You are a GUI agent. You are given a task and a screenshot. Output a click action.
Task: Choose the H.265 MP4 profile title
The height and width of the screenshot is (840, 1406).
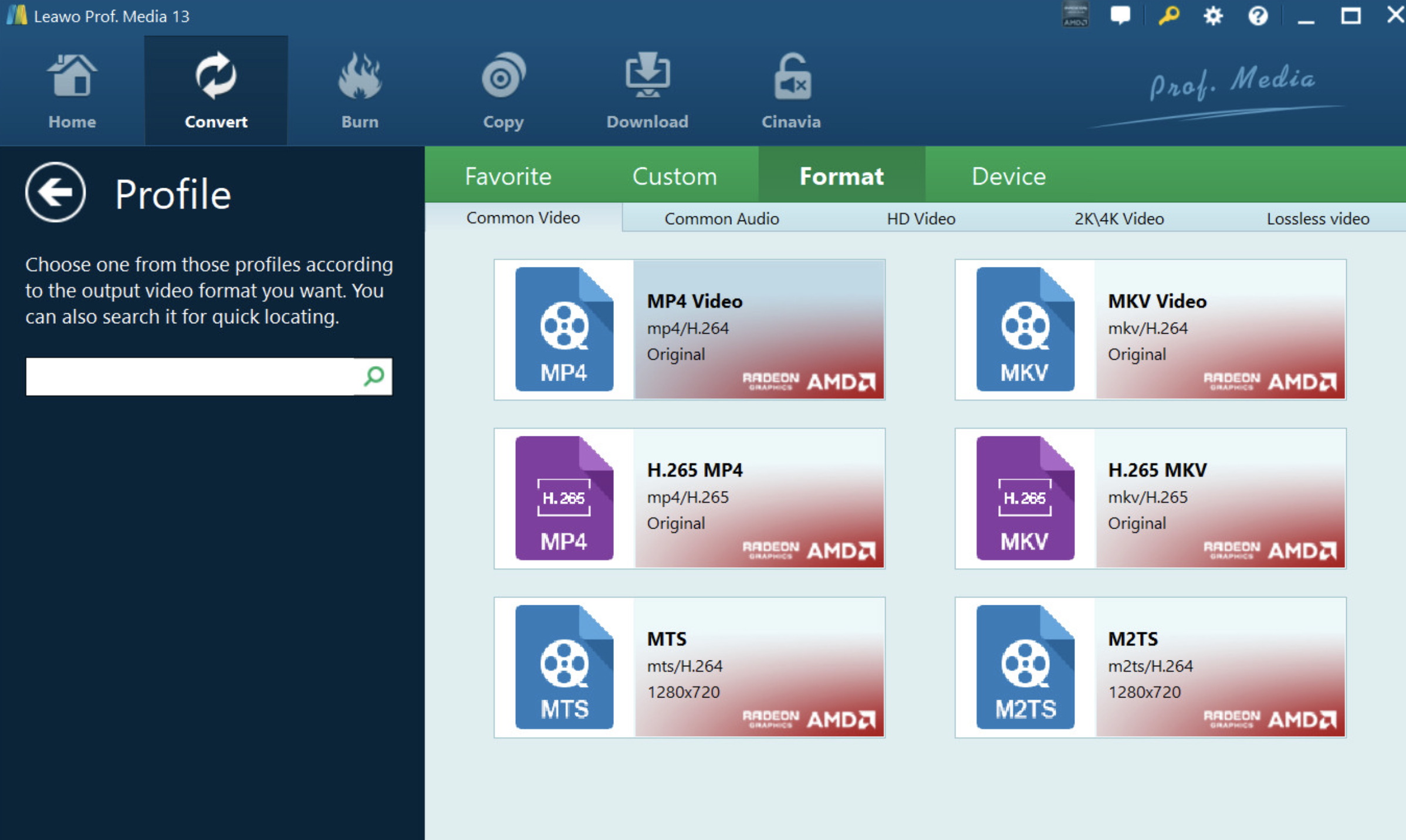[x=695, y=470]
